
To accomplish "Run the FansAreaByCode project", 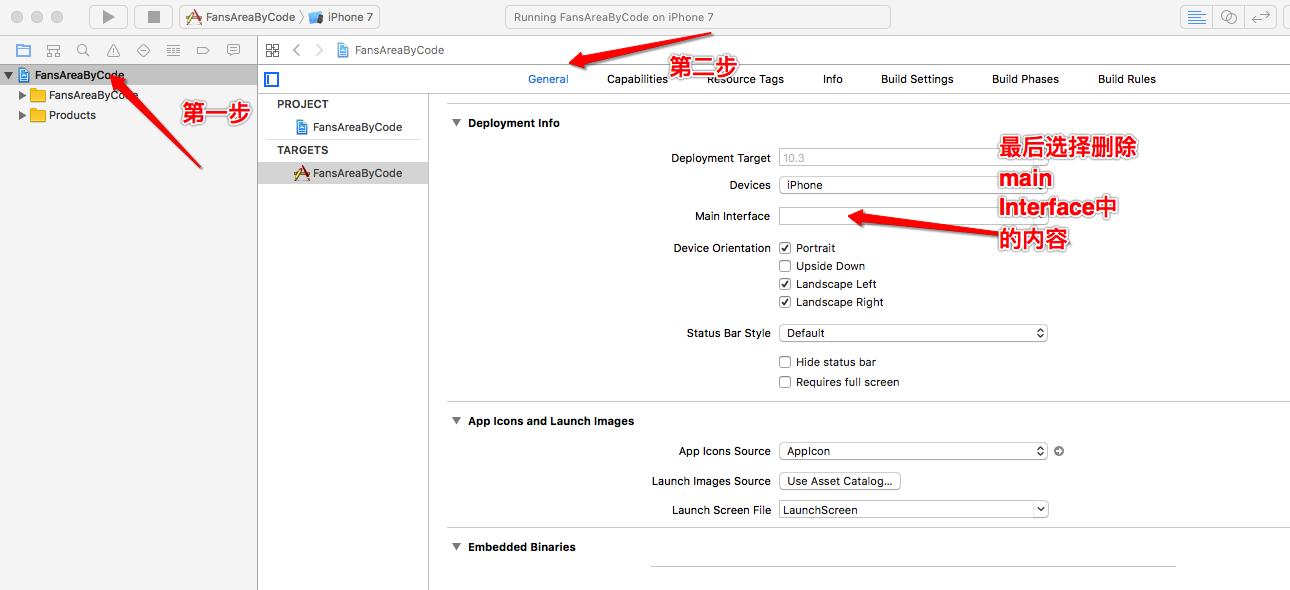I will point(108,17).
